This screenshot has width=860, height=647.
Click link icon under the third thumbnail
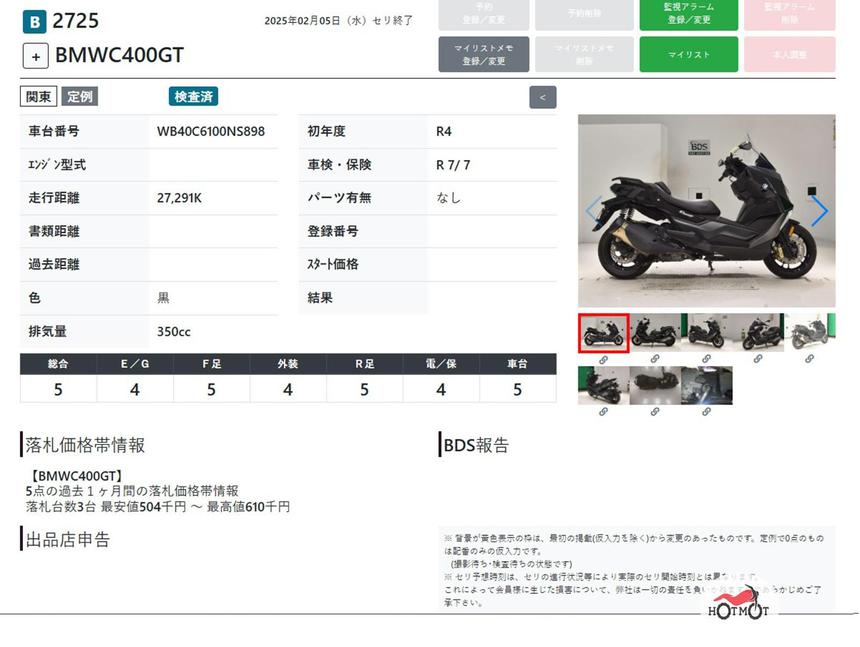707,359
